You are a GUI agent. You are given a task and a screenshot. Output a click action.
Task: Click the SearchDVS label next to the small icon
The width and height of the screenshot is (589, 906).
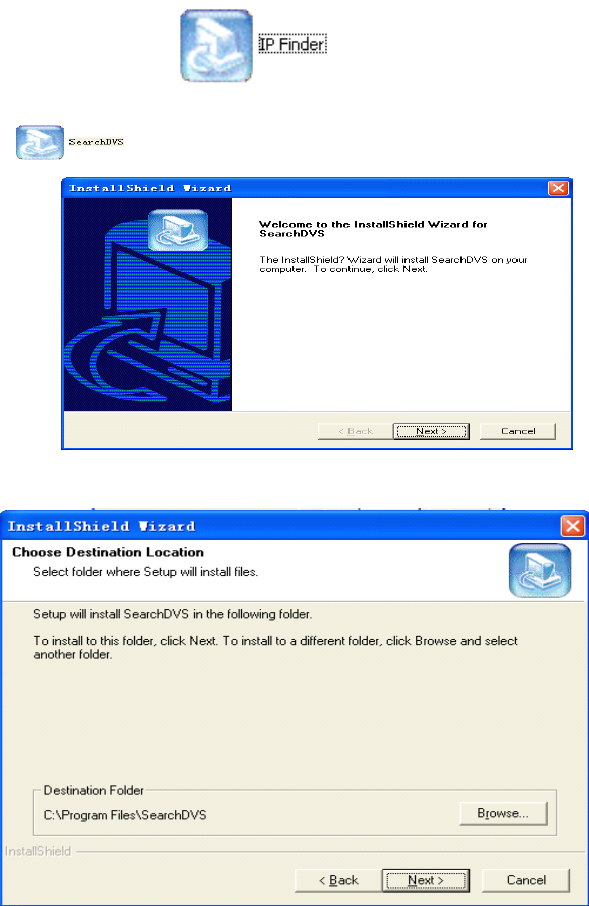96,142
